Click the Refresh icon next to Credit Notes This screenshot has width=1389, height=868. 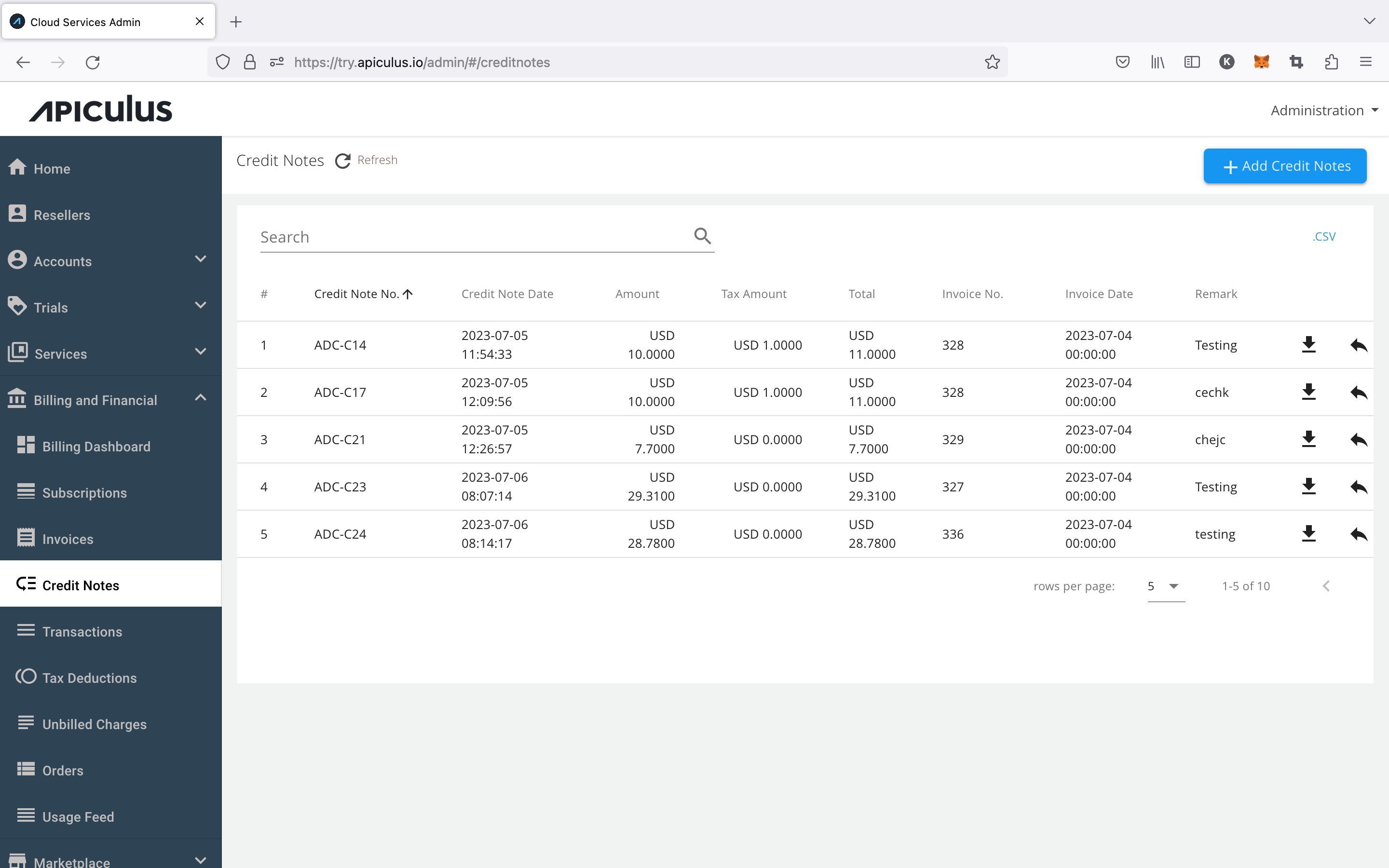(342, 161)
